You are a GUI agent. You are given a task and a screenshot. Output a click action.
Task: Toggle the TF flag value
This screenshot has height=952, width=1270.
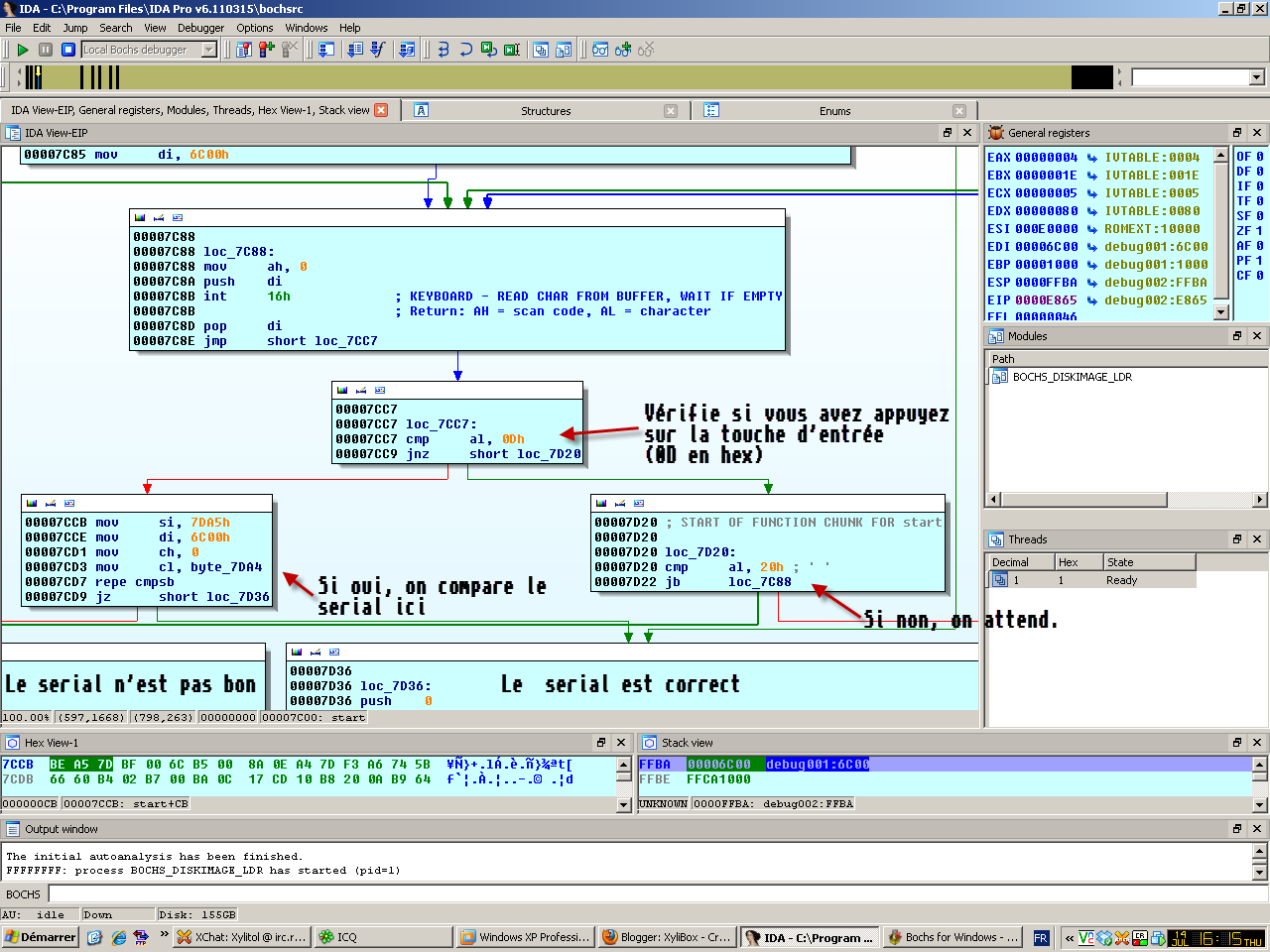click(1260, 201)
